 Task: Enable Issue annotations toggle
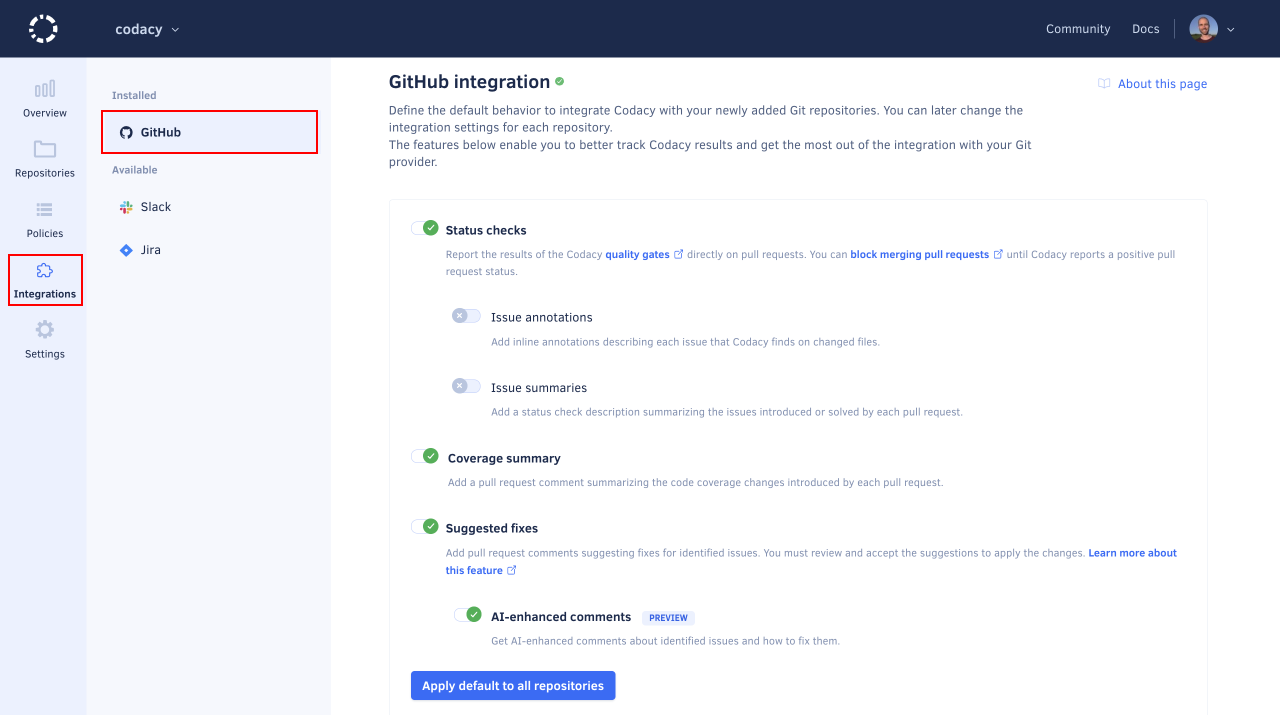coord(466,316)
